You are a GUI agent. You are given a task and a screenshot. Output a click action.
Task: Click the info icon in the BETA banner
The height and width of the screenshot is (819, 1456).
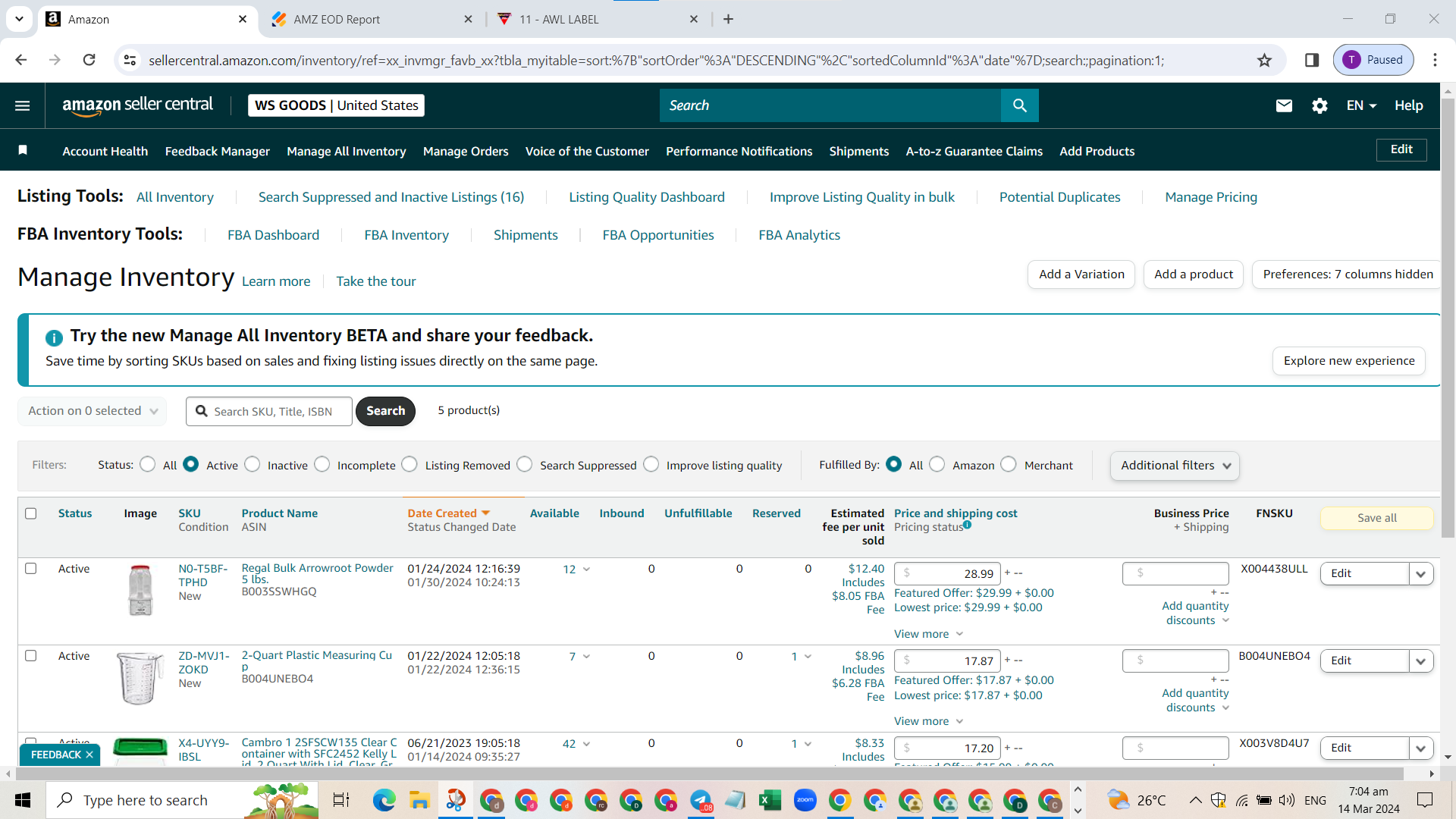(54, 337)
